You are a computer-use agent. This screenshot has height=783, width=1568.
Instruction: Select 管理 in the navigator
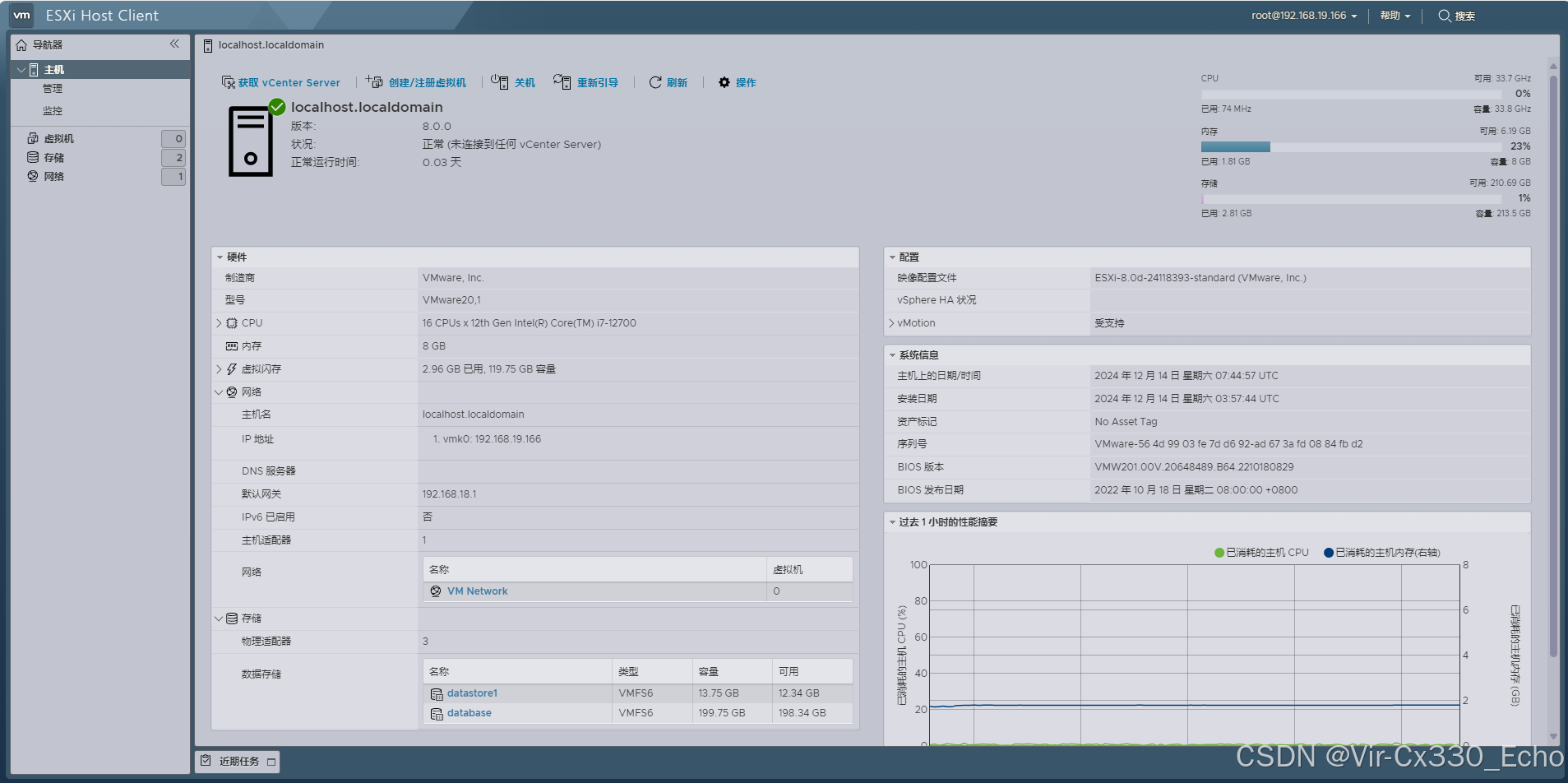coord(53,89)
